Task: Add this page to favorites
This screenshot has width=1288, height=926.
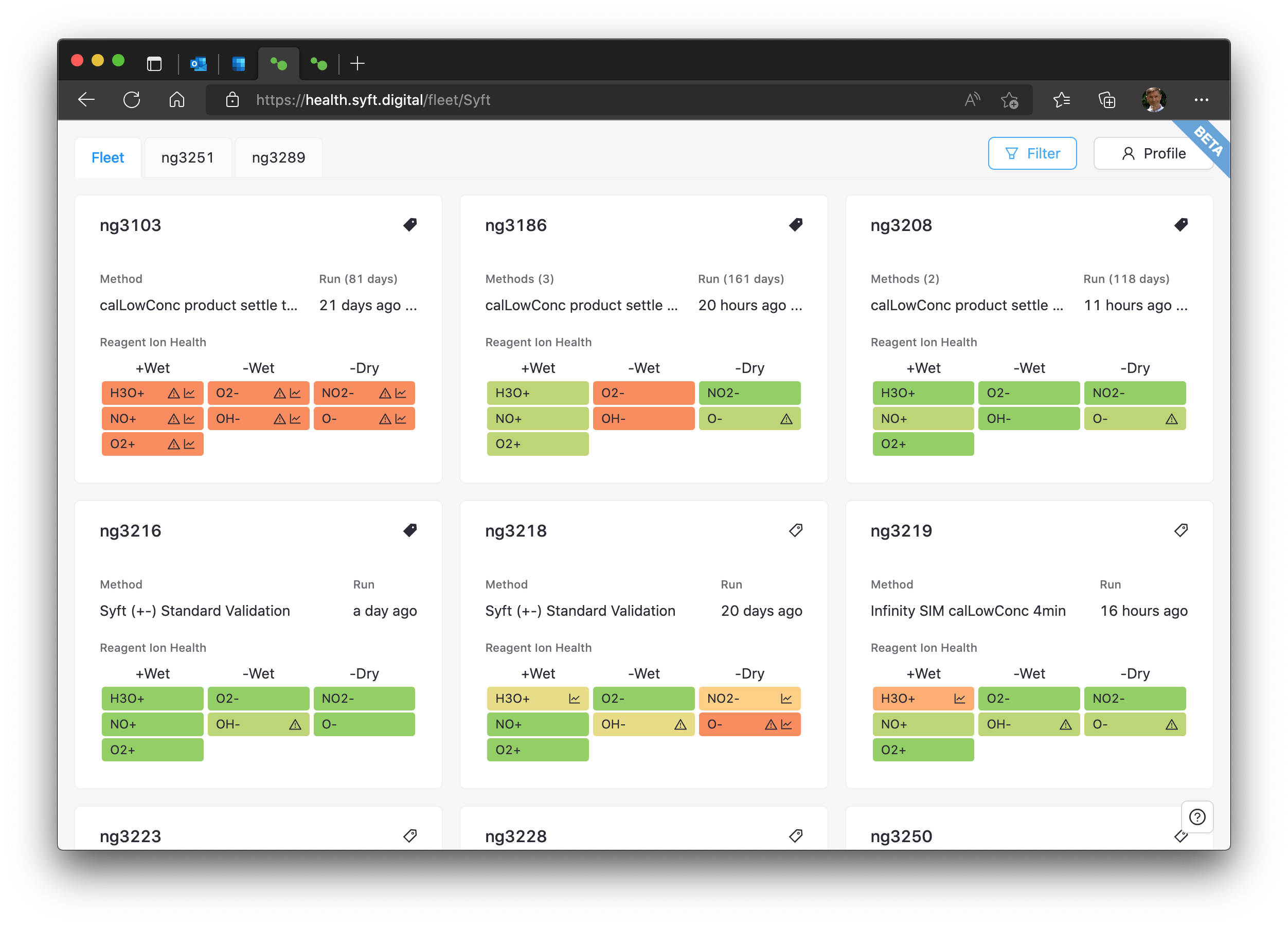Action: (1009, 100)
